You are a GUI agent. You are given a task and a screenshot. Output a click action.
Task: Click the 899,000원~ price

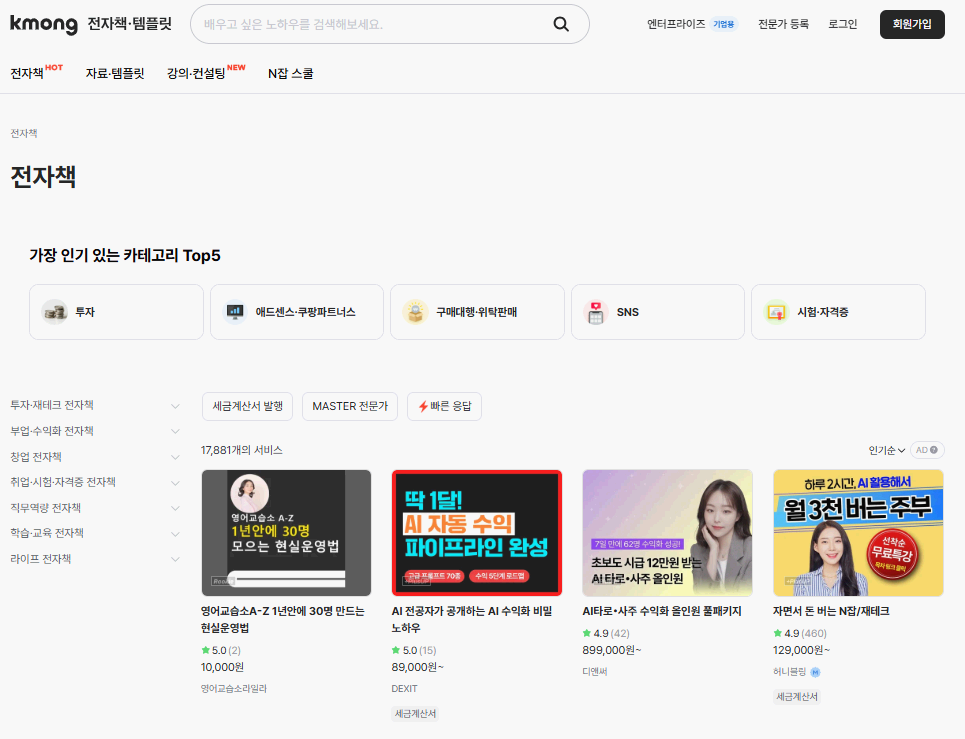pos(612,650)
